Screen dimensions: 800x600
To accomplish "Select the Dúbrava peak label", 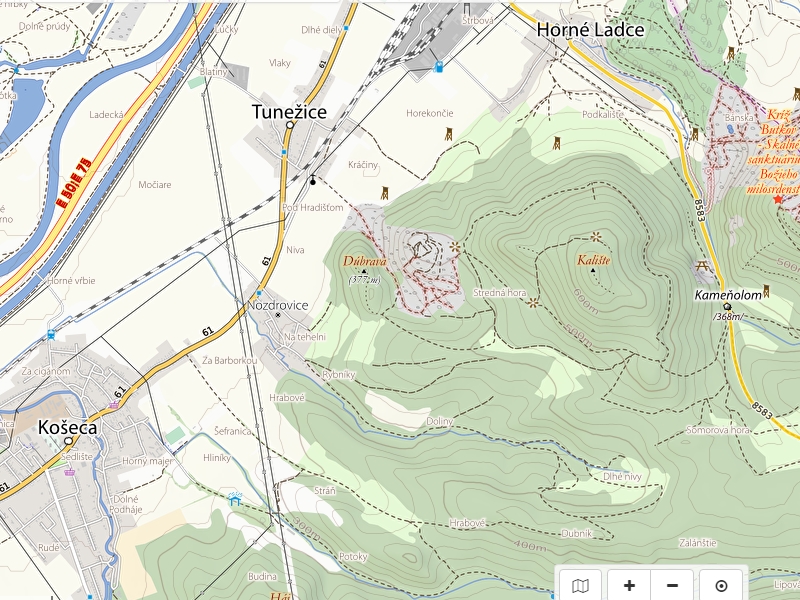I will 364,261.
